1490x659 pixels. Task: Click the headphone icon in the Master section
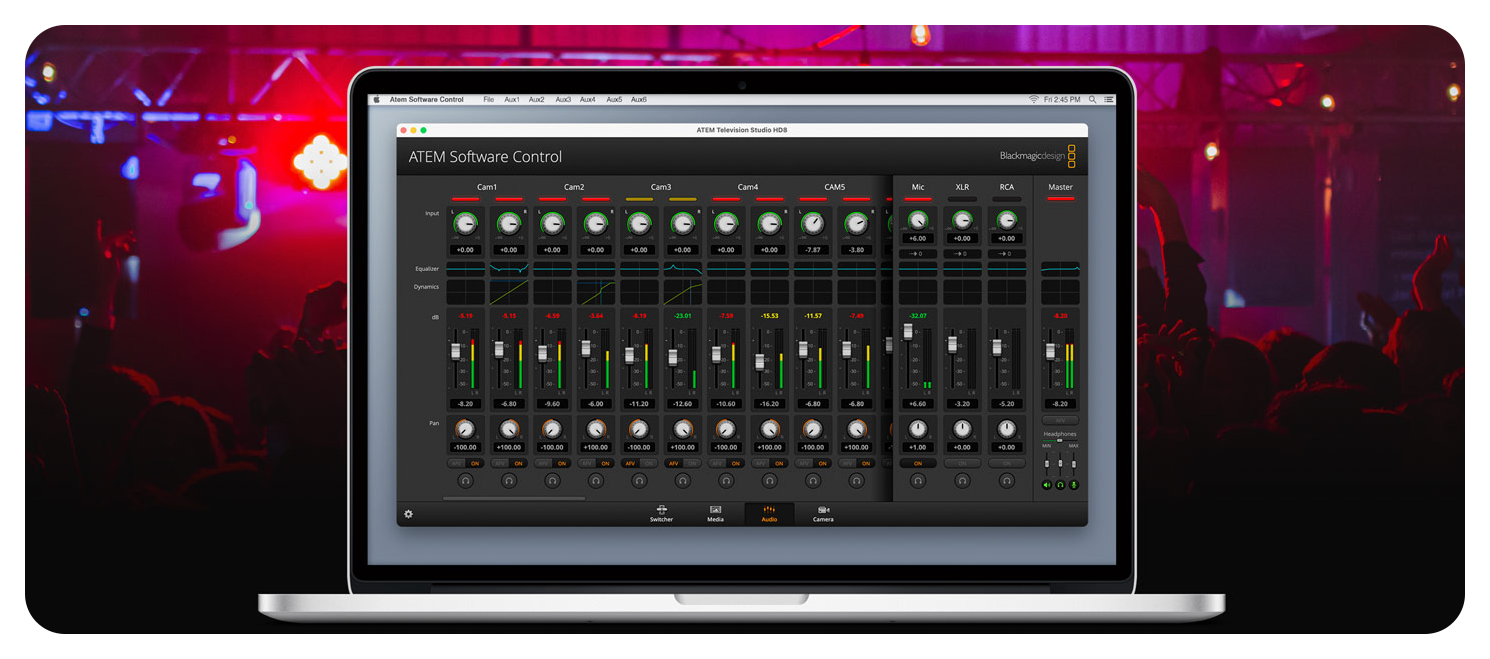(1061, 484)
